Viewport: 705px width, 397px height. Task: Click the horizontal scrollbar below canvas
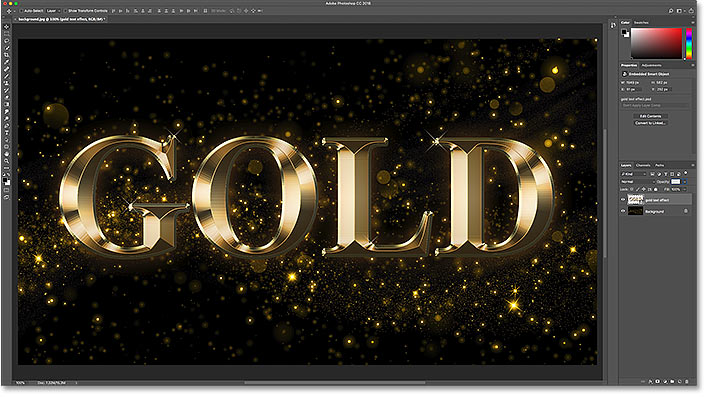(x=335, y=383)
